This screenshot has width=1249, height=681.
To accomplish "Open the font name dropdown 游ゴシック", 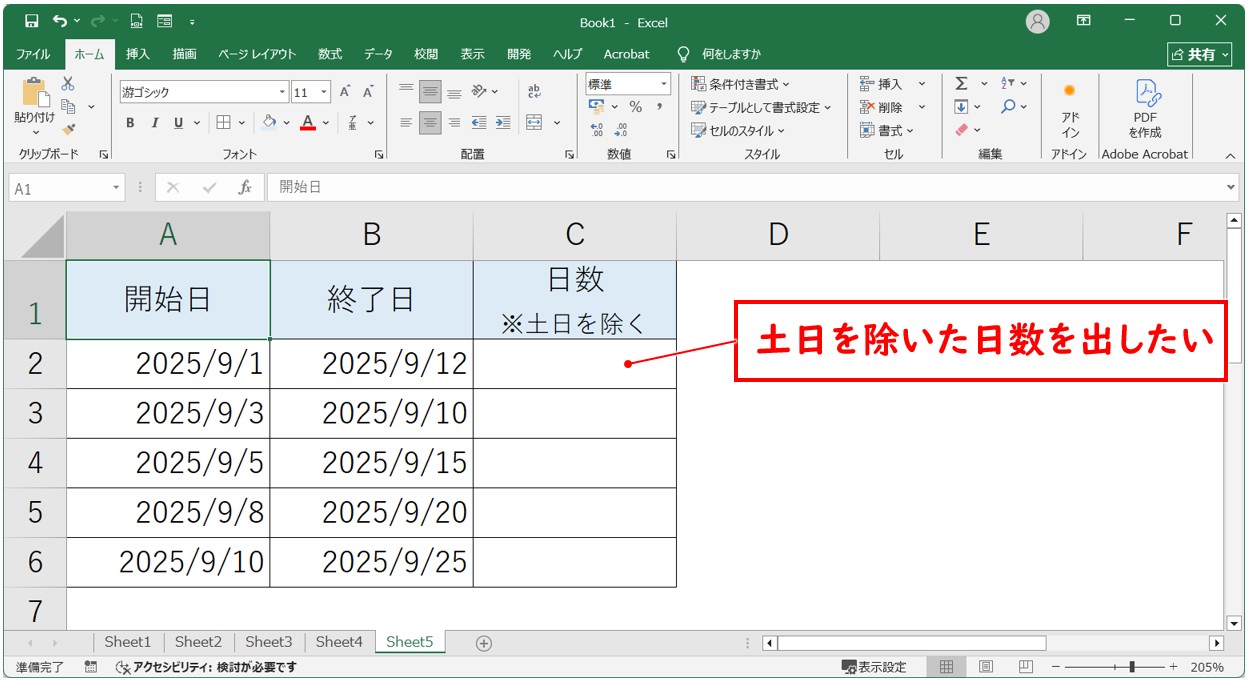I will [283, 92].
